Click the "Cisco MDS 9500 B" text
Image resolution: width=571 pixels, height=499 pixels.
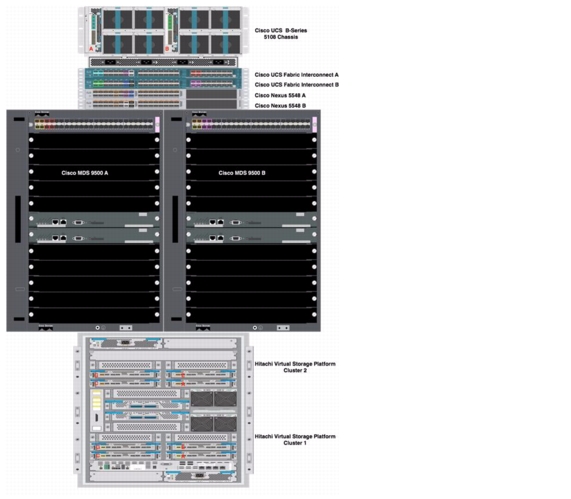[242, 173]
